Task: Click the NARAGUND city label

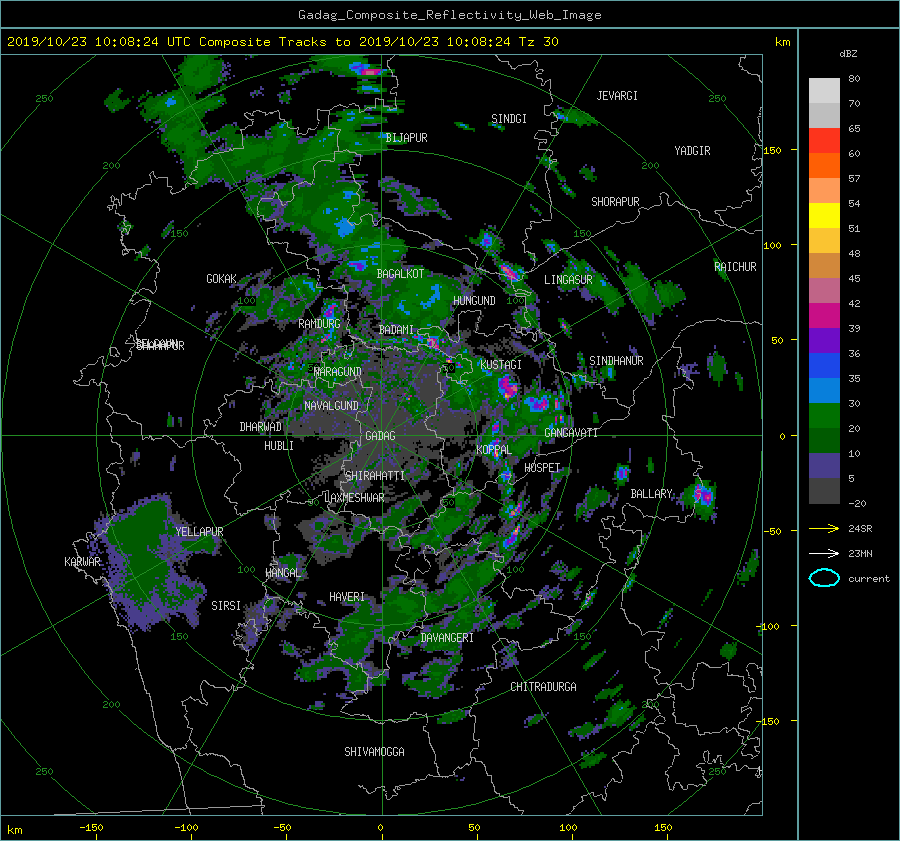Action: [338, 371]
